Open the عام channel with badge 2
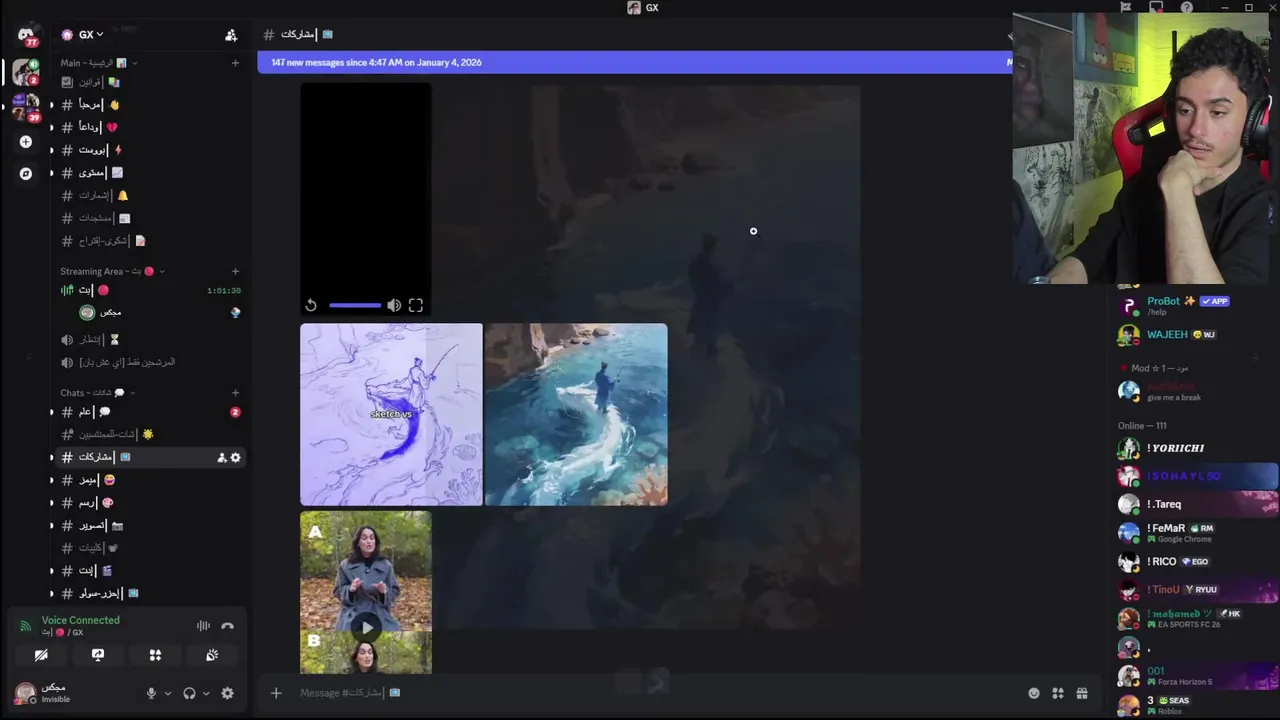 coord(150,412)
